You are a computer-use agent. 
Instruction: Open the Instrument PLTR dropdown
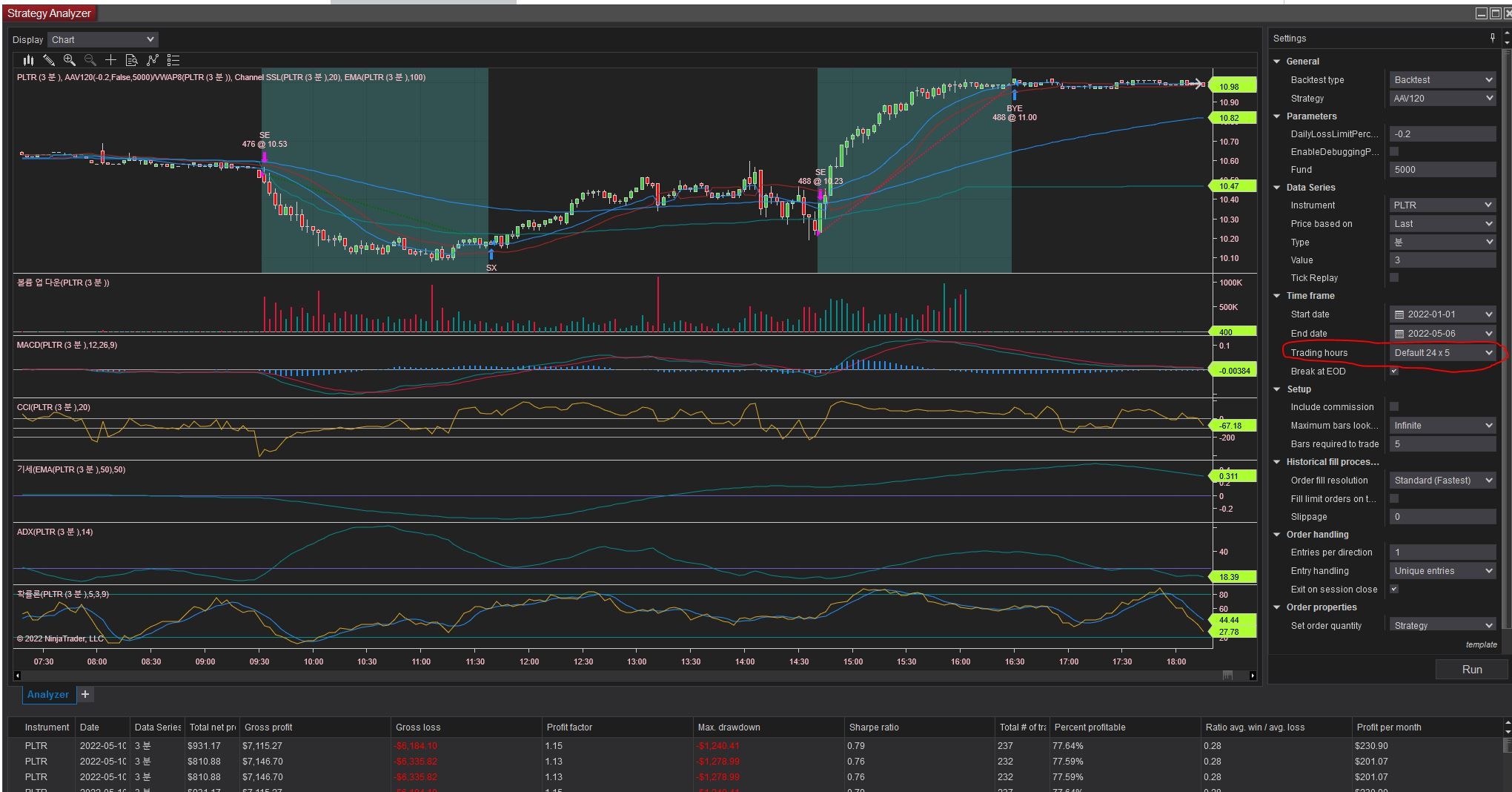click(1442, 205)
